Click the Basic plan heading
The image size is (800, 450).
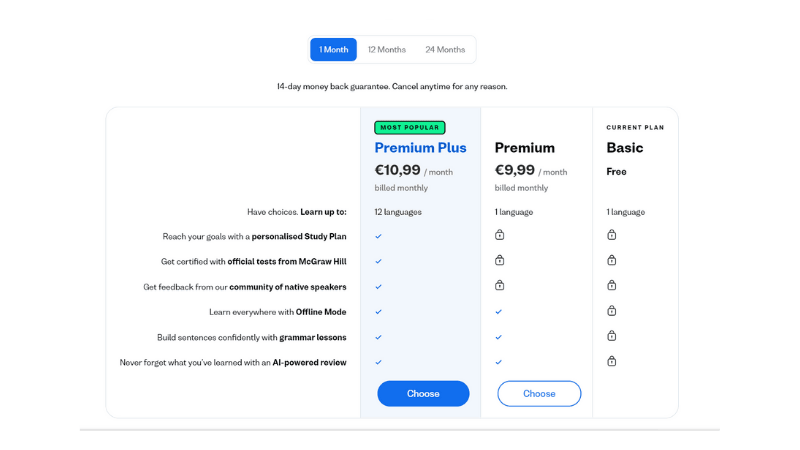(x=624, y=147)
